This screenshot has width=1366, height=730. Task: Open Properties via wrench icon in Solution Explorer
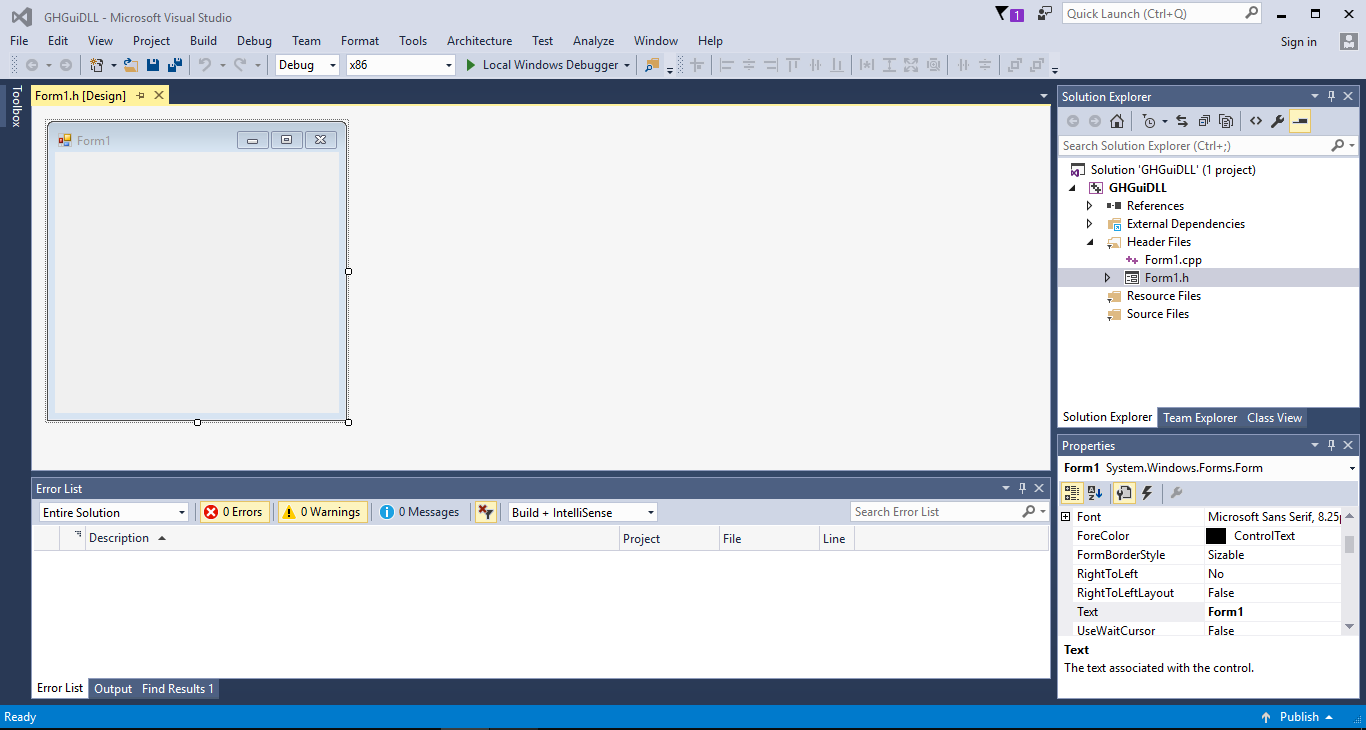coord(1278,122)
